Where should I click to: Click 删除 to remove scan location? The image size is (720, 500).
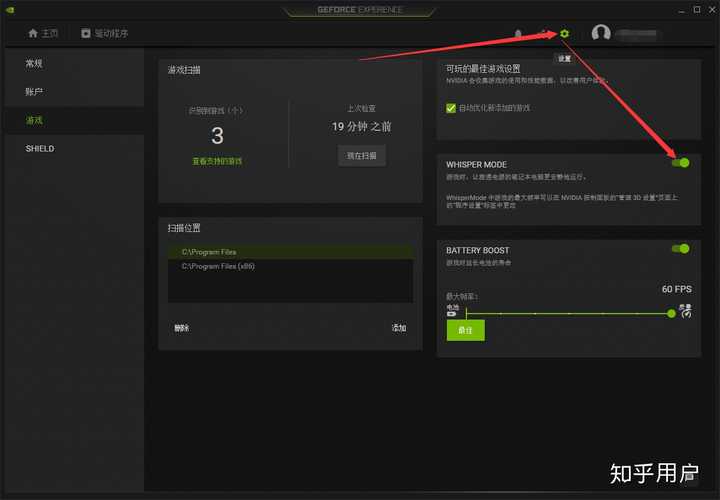click(x=181, y=328)
